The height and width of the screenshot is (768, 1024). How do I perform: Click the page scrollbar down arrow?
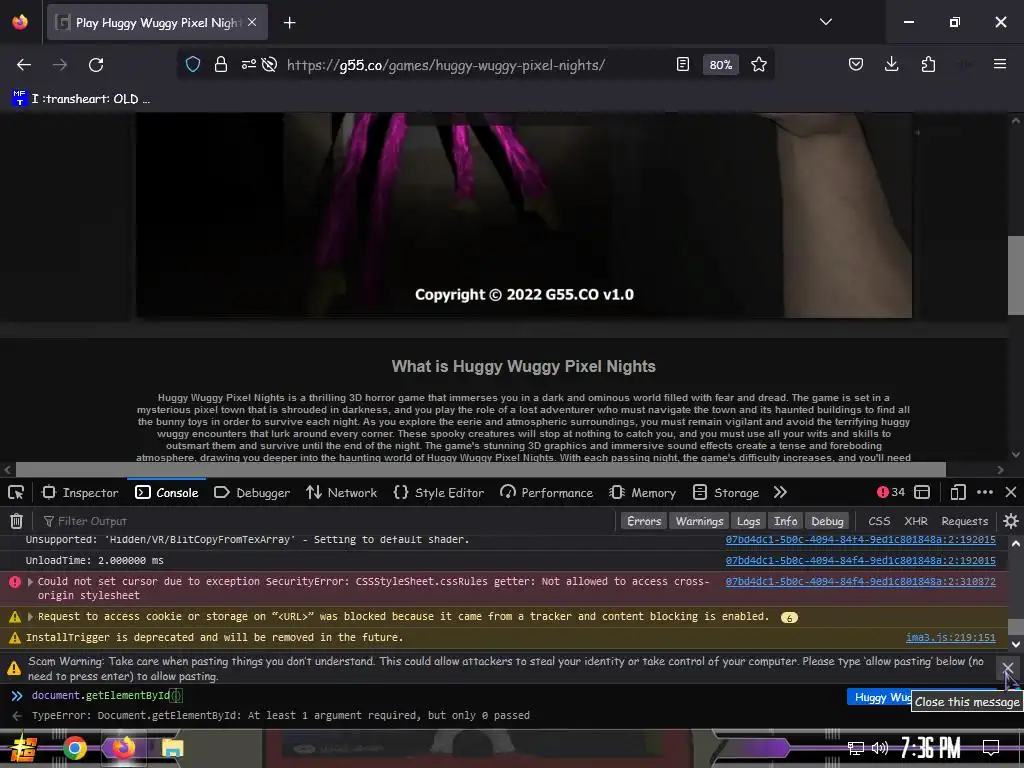click(1016, 455)
